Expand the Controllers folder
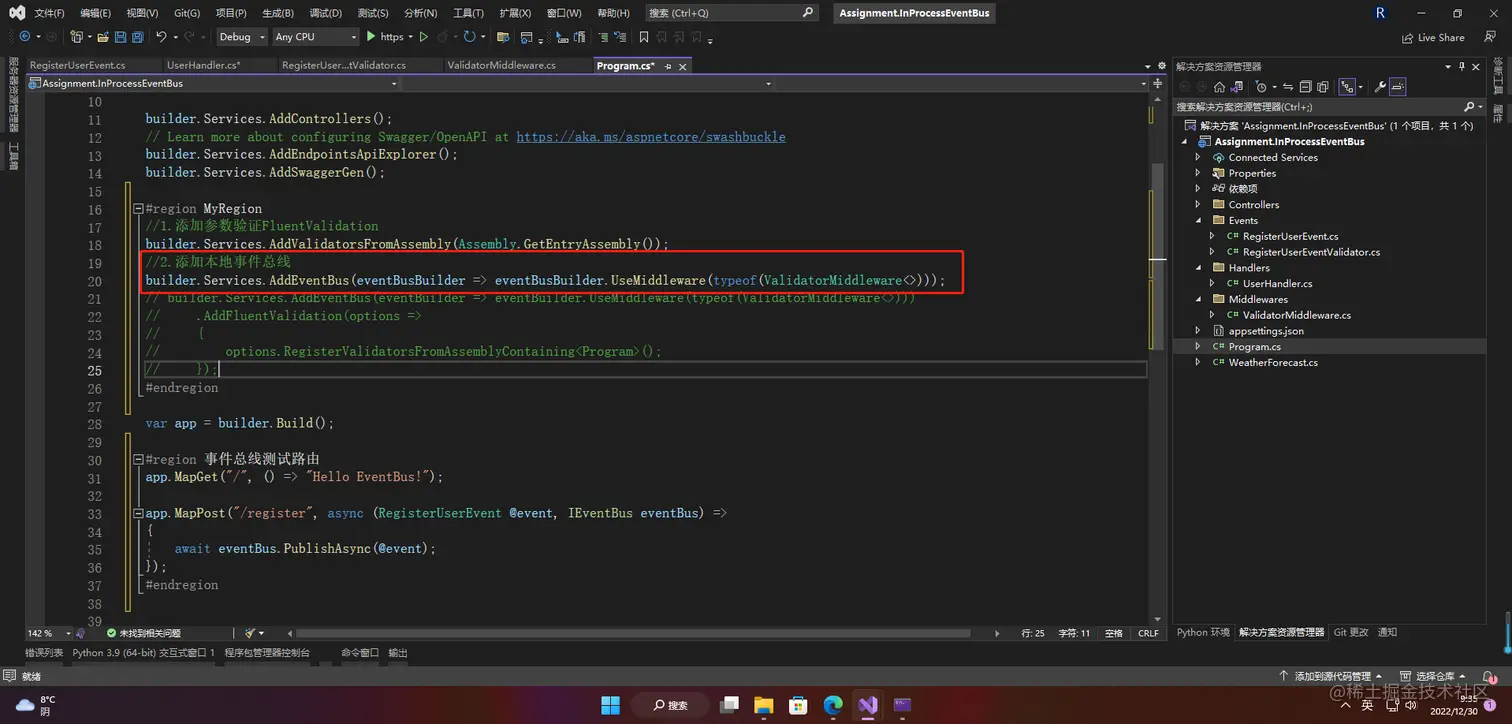 click(x=1198, y=205)
